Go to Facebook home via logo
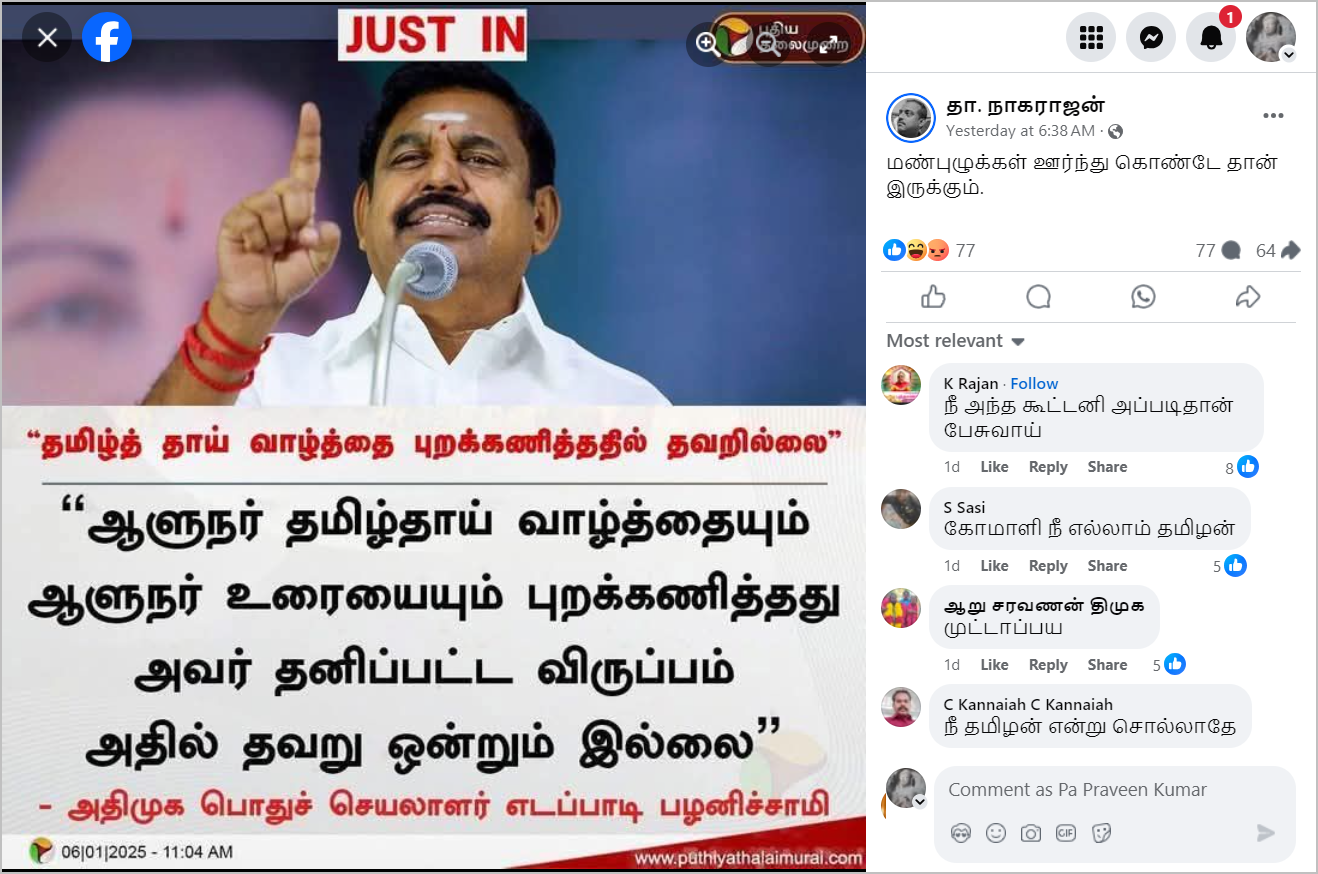Screen dimensions: 1318x874 107,38
